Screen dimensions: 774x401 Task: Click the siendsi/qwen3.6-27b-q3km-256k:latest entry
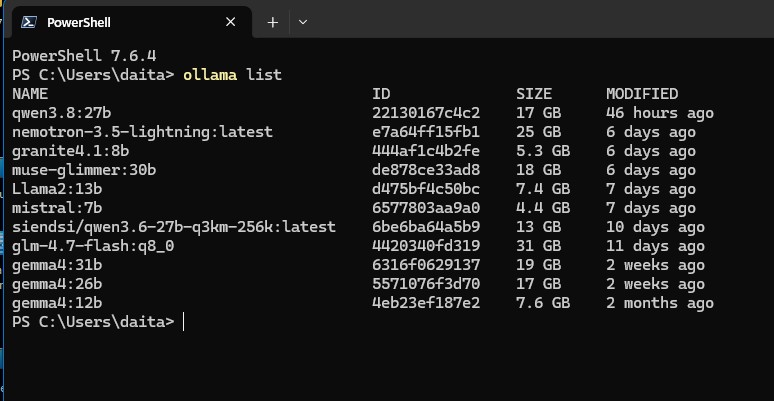[174, 227]
